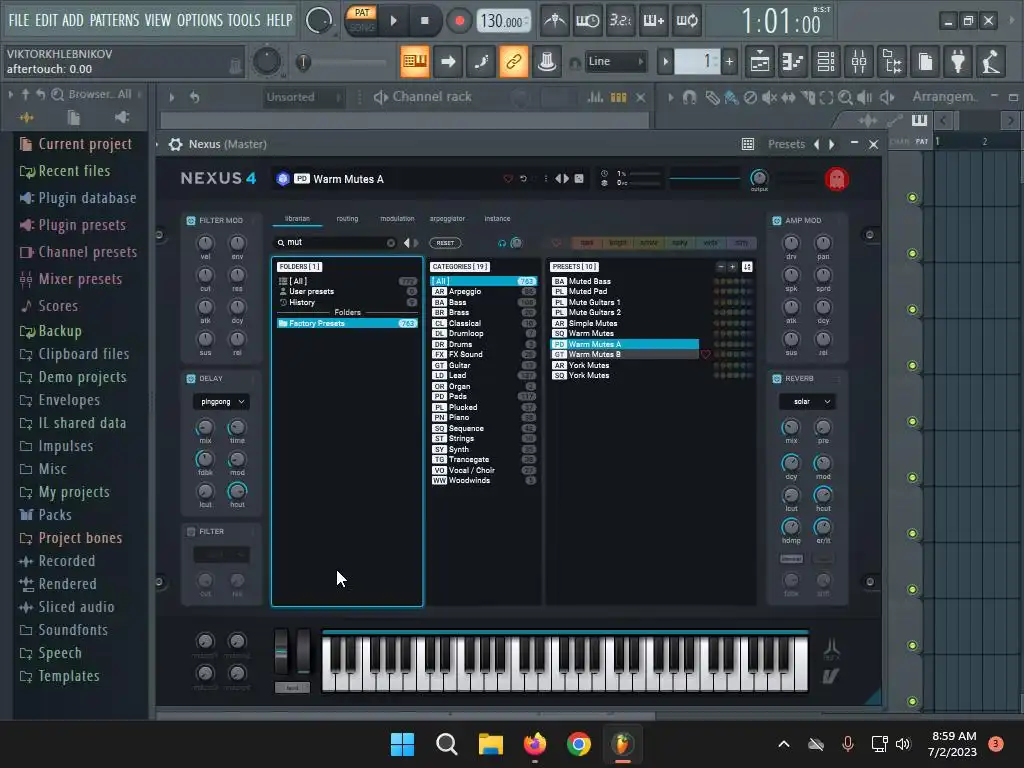Select the Bass category
The height and width of the screenshot is (768, 1024).
483,302
